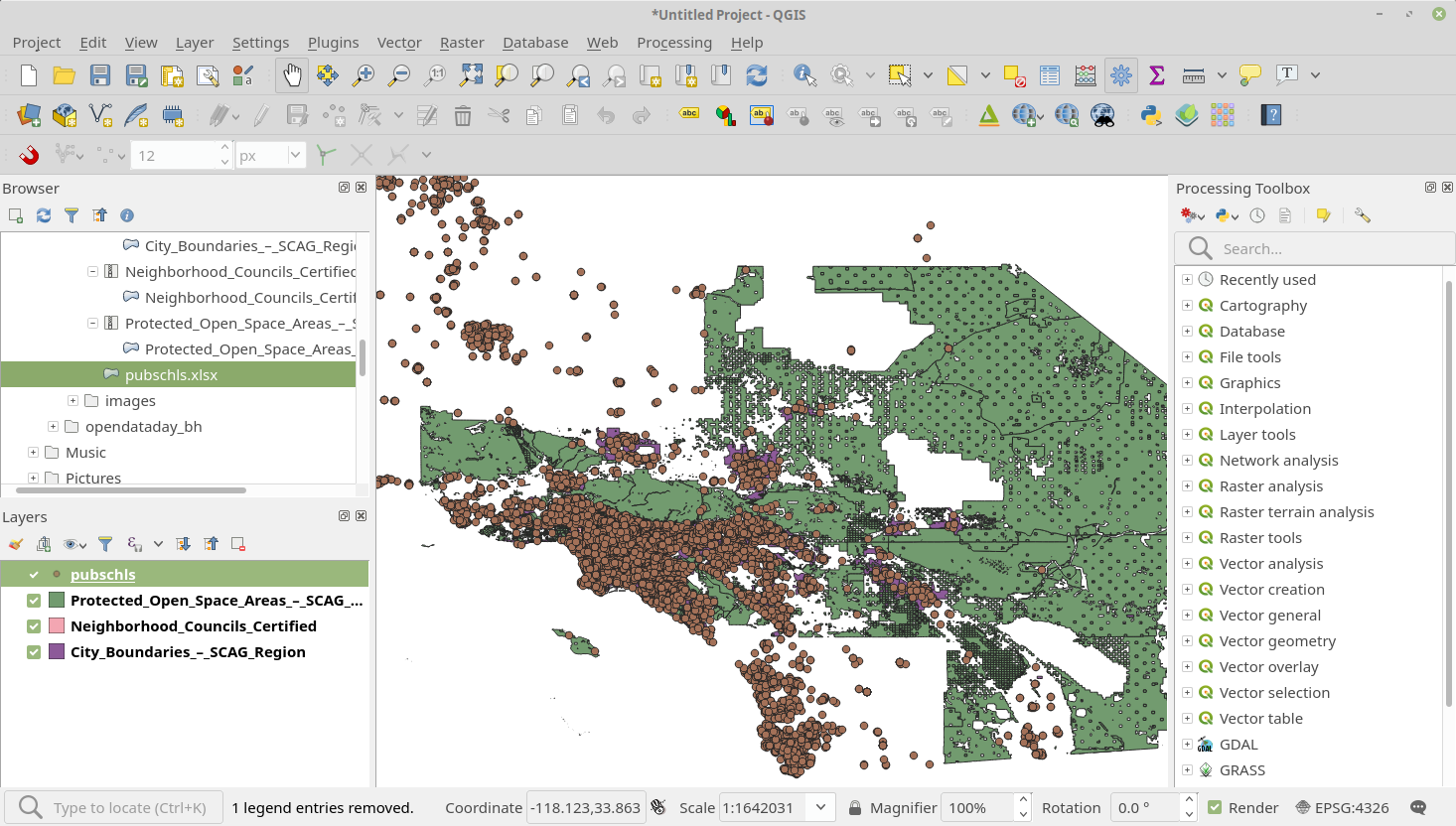The image size is (1456, 826).
Task: Expand the images folder in the Browser
Action: pos(73,401)
